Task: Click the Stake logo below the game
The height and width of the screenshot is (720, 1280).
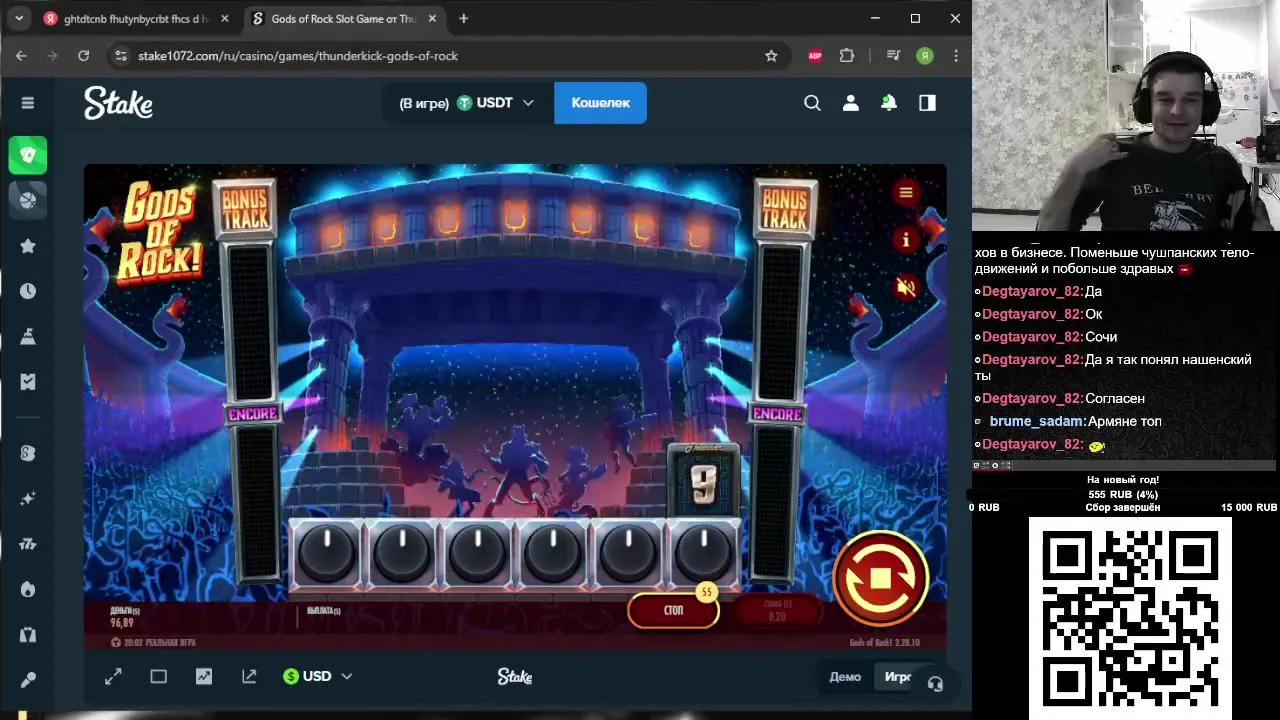Action: 515,677
